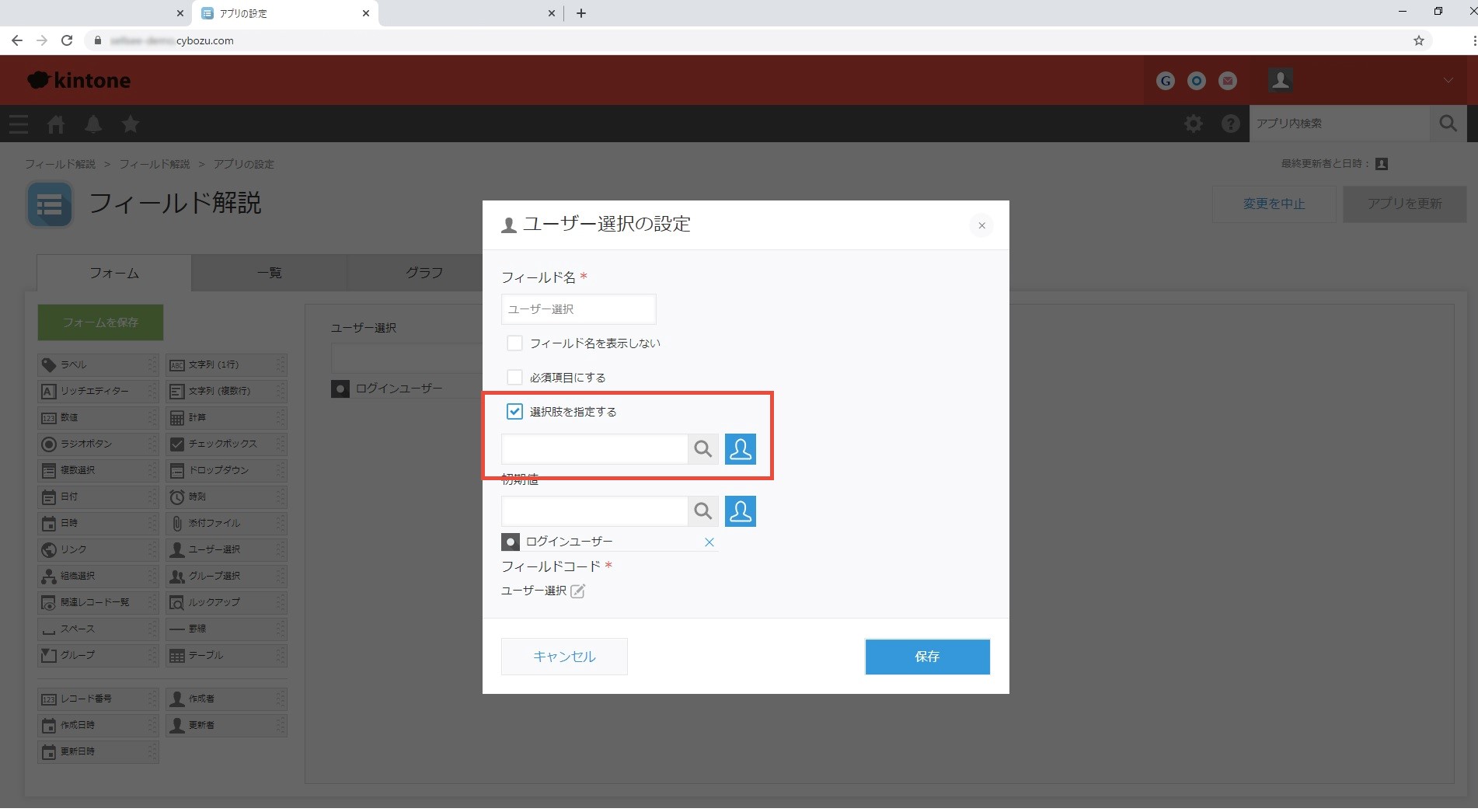Select the ドロップダウン field in the palette
The image size is (1478, 812).
coord(226,471)
